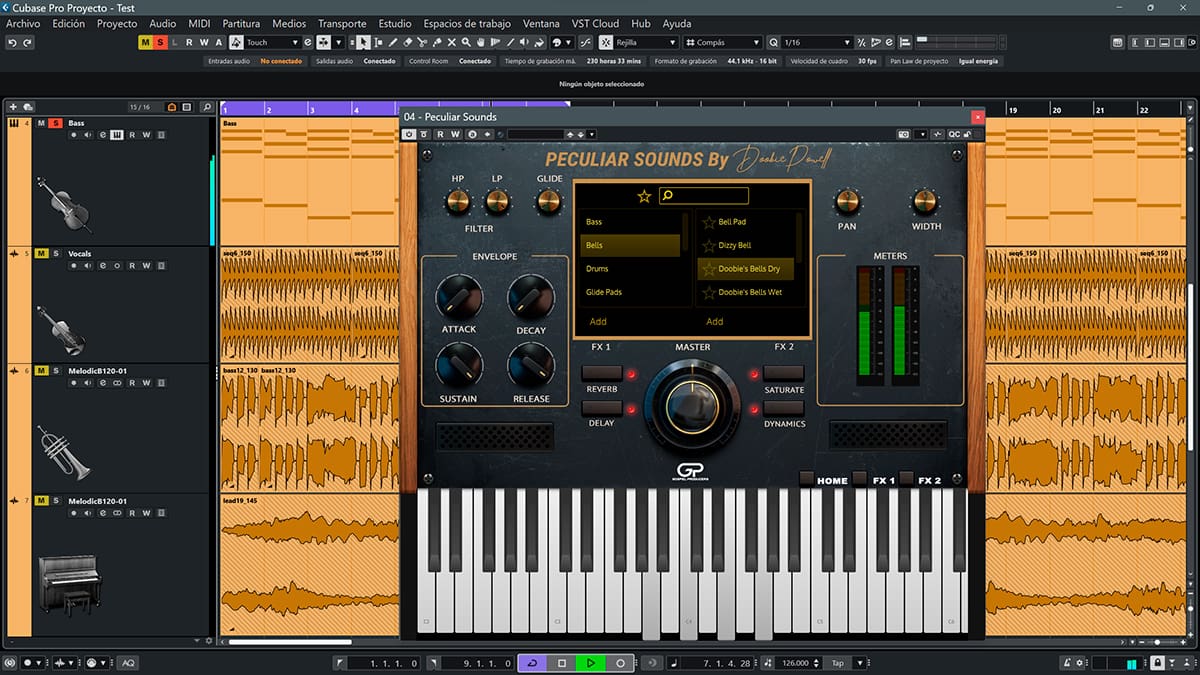Click the favorites star next to search
The height and width of the screenshot is (675, 1200).
(x=644, y=196)
